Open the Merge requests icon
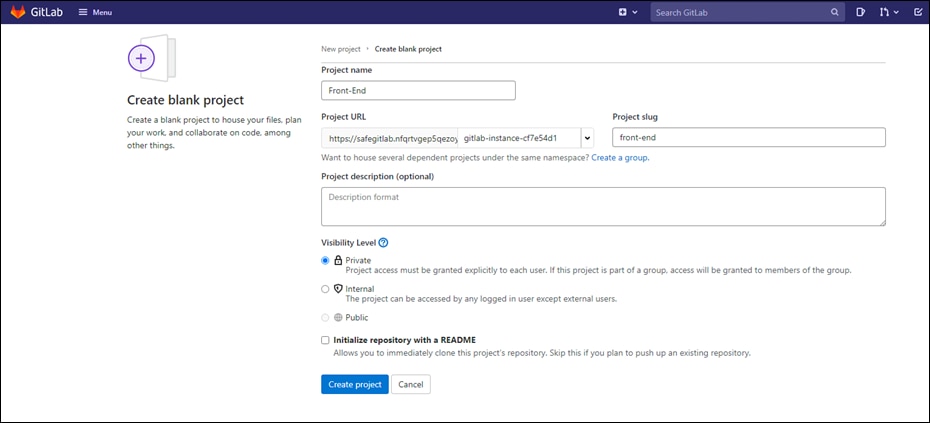The height and width of the screenshot is (423, 930). coord(883,13)
